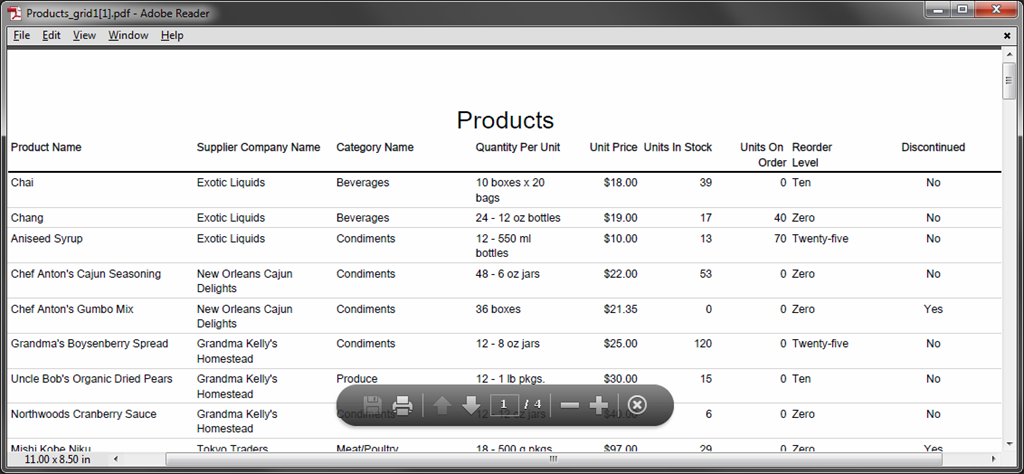This screenshot has height=474, width=1024.
Task: Click the $21.35 unit price
Action: [x=620, y=309]
